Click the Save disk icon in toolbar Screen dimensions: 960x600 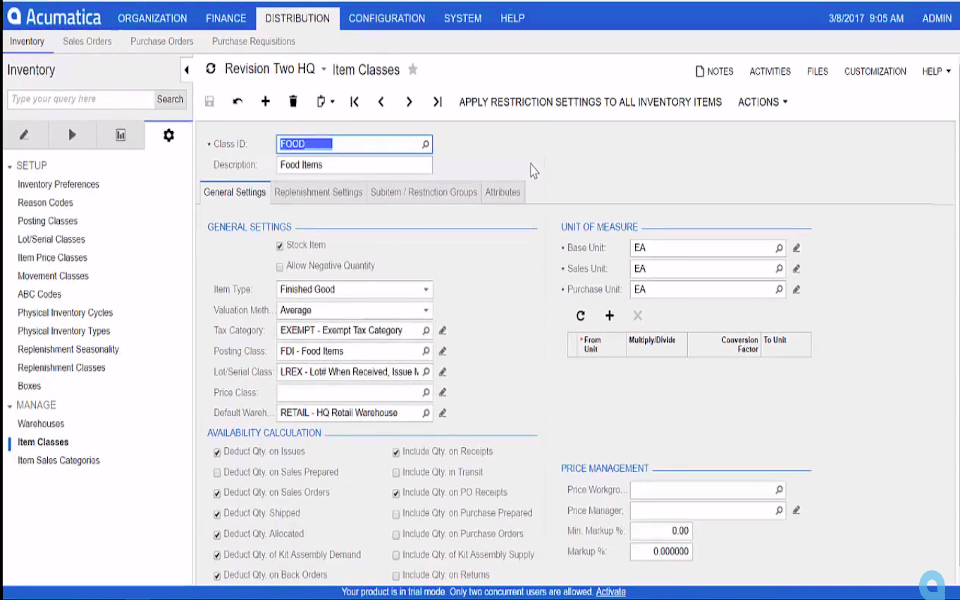click(x=209, y=102)
